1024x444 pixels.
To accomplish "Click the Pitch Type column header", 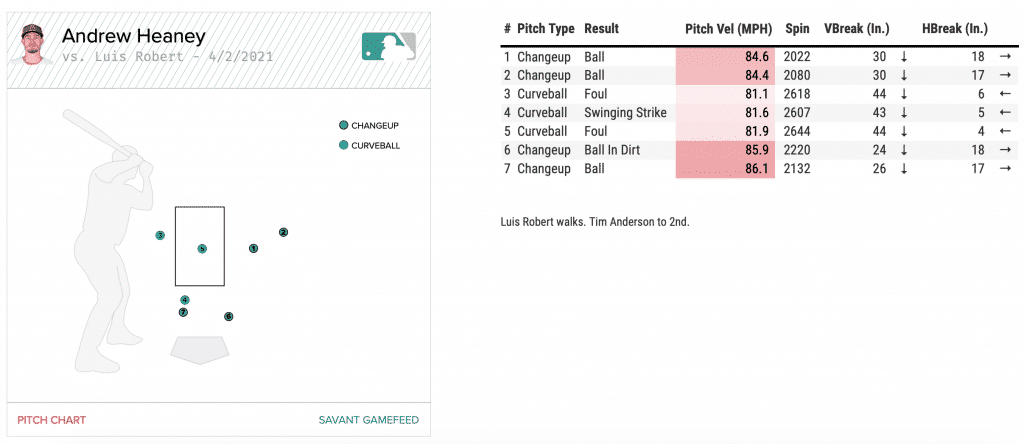I will point(546,28).
